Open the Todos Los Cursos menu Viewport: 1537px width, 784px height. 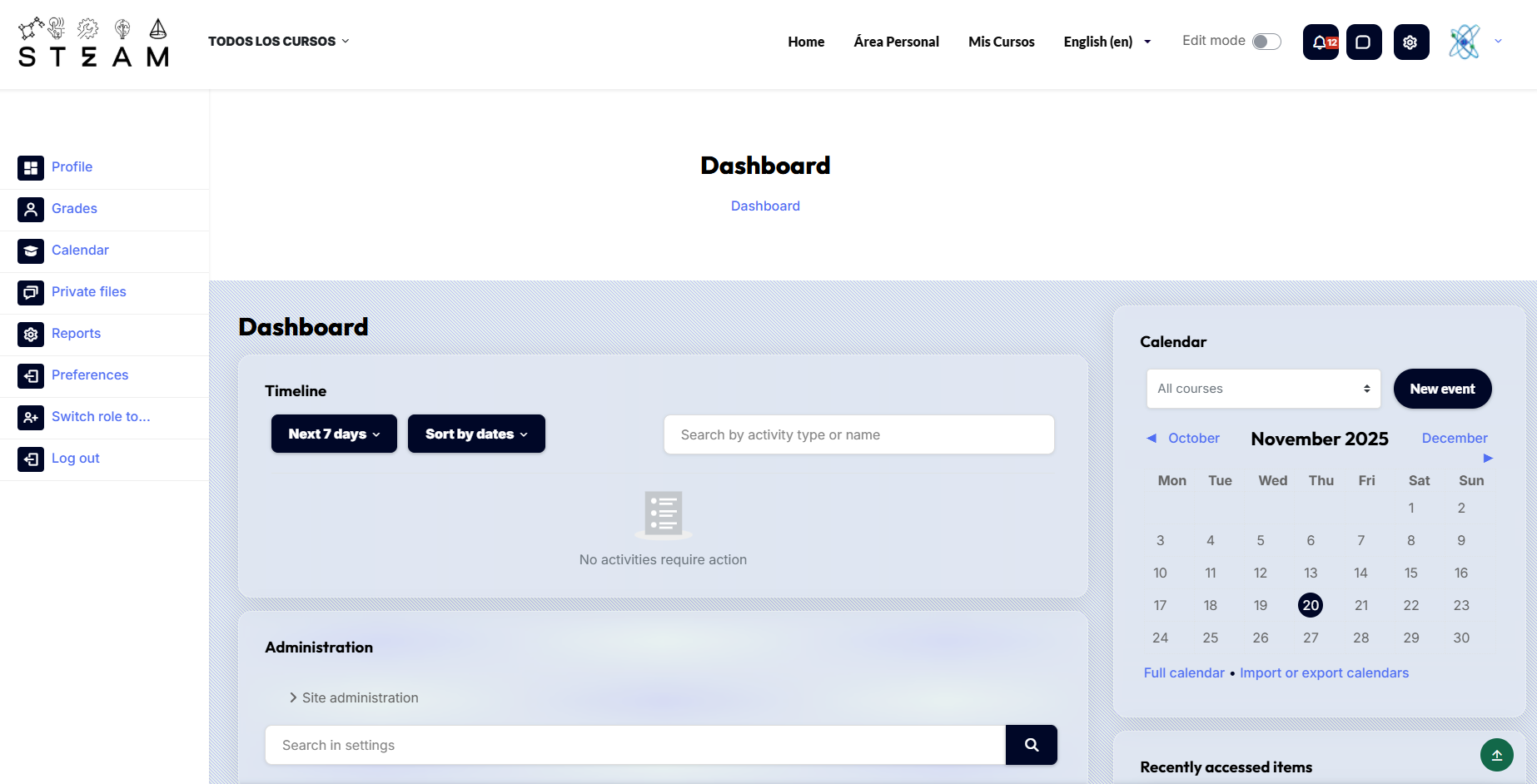278,42
